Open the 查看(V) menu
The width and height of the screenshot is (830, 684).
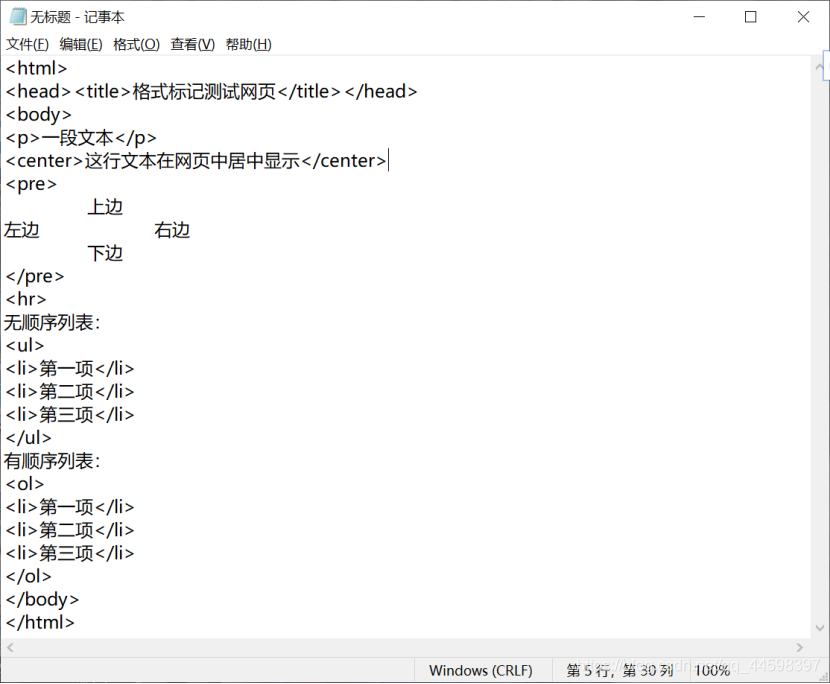click(x=191, y=44)
